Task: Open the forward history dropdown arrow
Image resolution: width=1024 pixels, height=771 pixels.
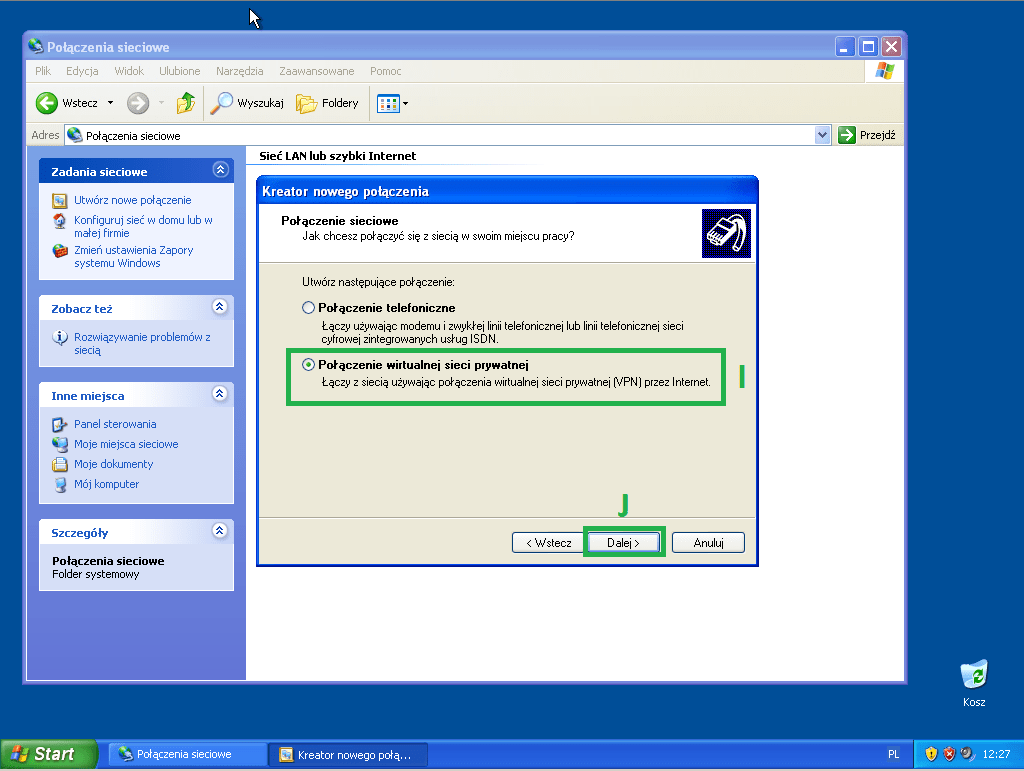Action: (x=161, y=103)
